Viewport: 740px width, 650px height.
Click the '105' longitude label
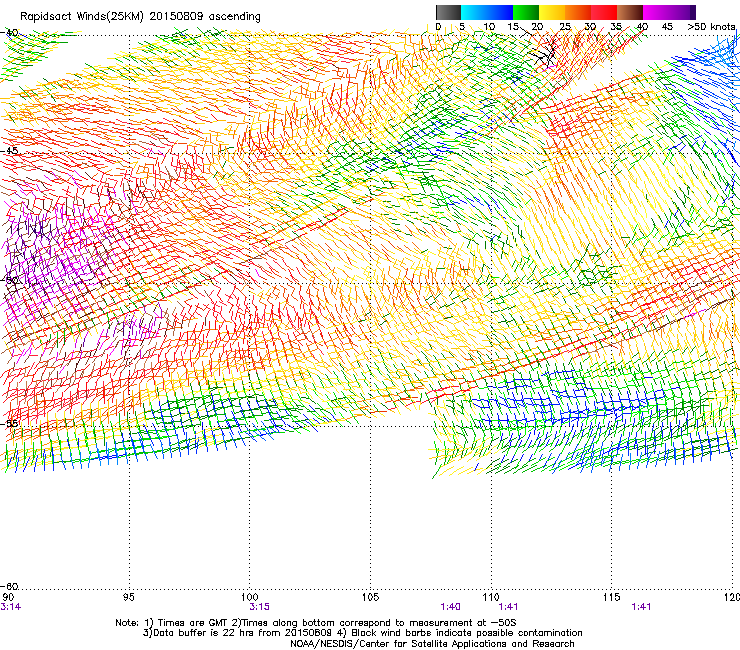370,598
